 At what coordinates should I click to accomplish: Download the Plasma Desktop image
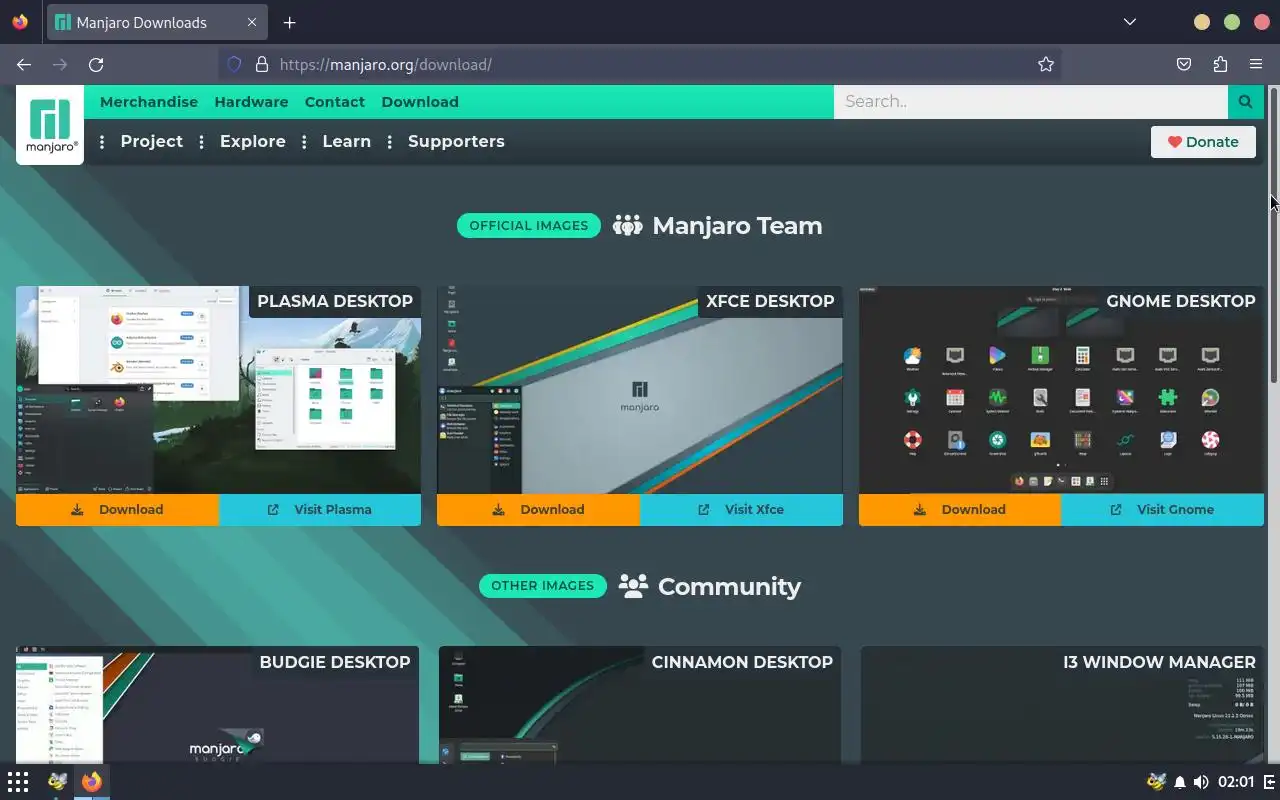click(117, 509)
